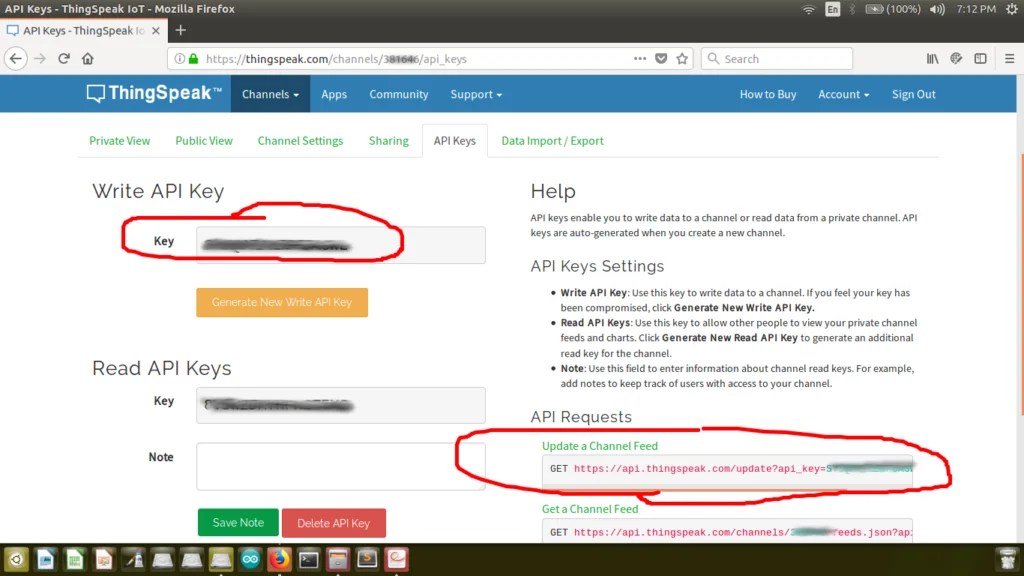Expand the Account dropdown menu

click(x=844, y=94)
